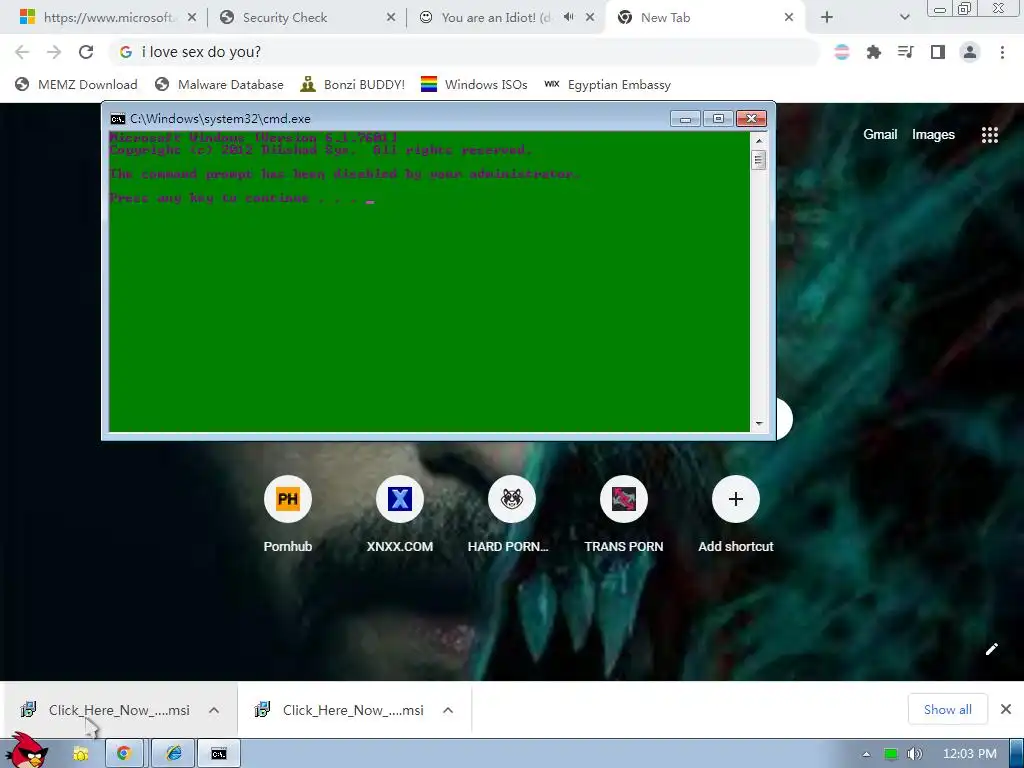Viewport: 1024px width, 768px height.
Task: Open the Malware Database bookmark
Action: [x=219, y=85]
